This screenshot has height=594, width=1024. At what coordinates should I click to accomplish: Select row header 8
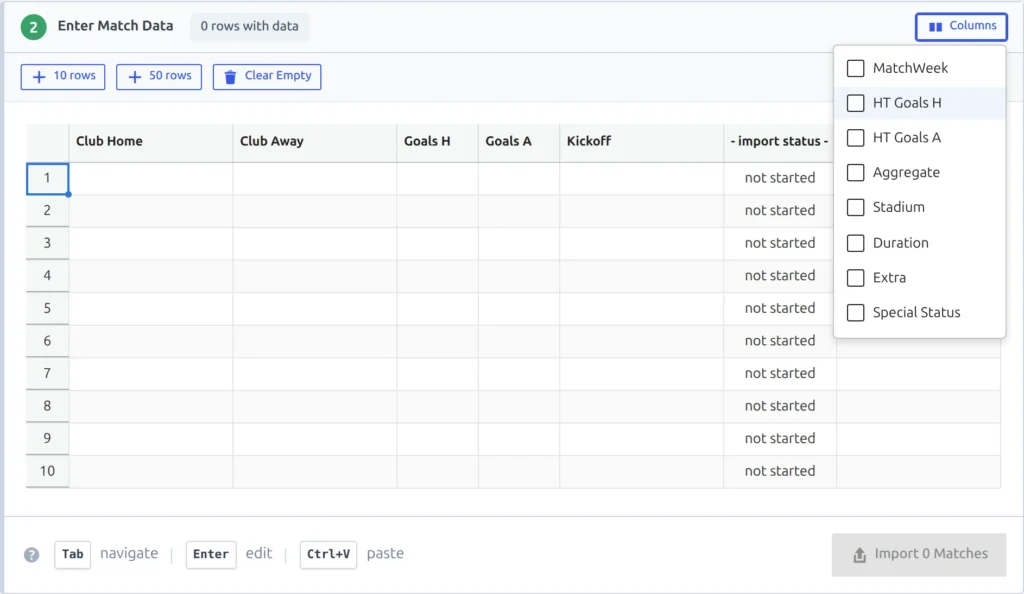point(47,407)
